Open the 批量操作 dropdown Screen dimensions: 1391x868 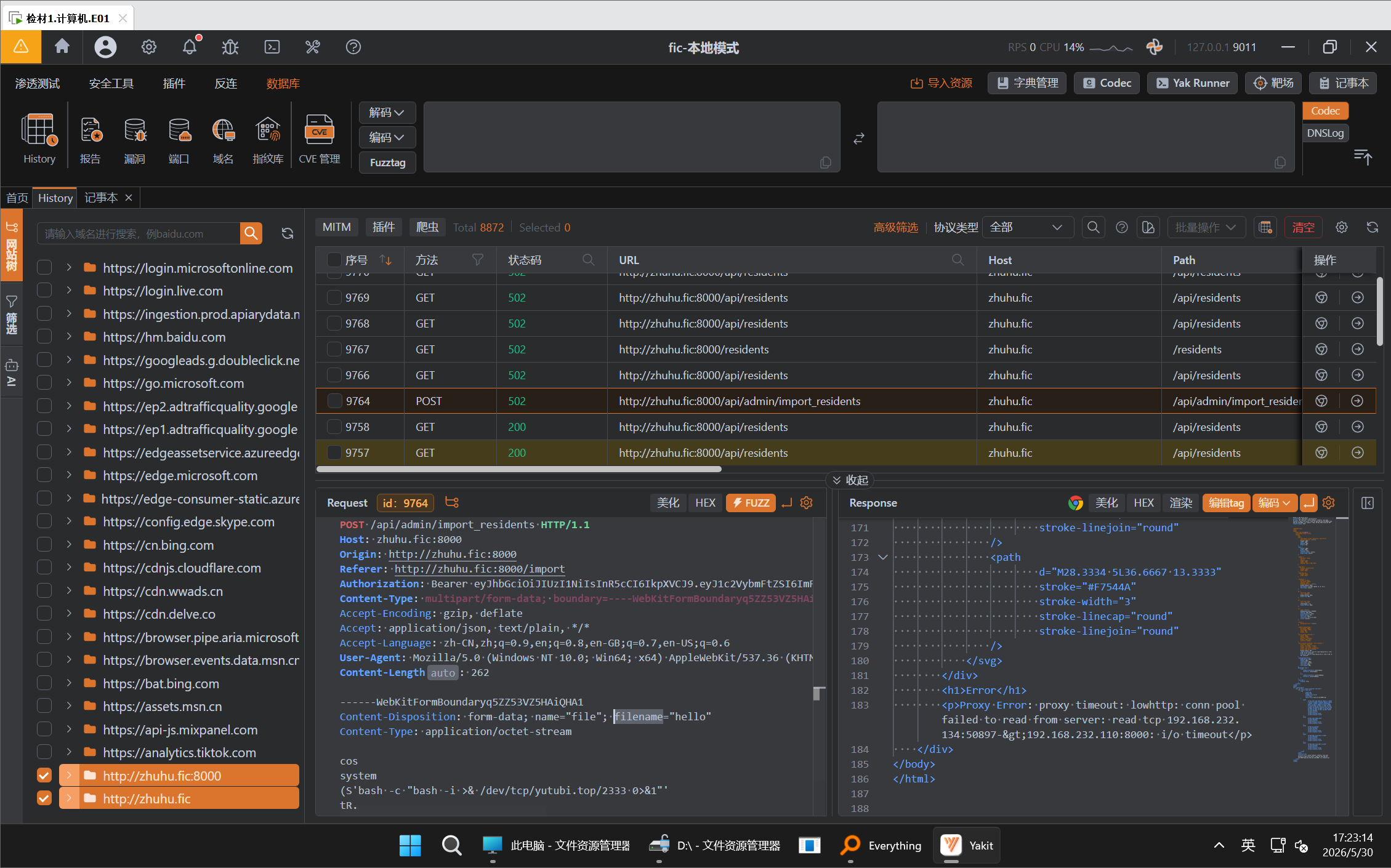tap(1206, 227)
